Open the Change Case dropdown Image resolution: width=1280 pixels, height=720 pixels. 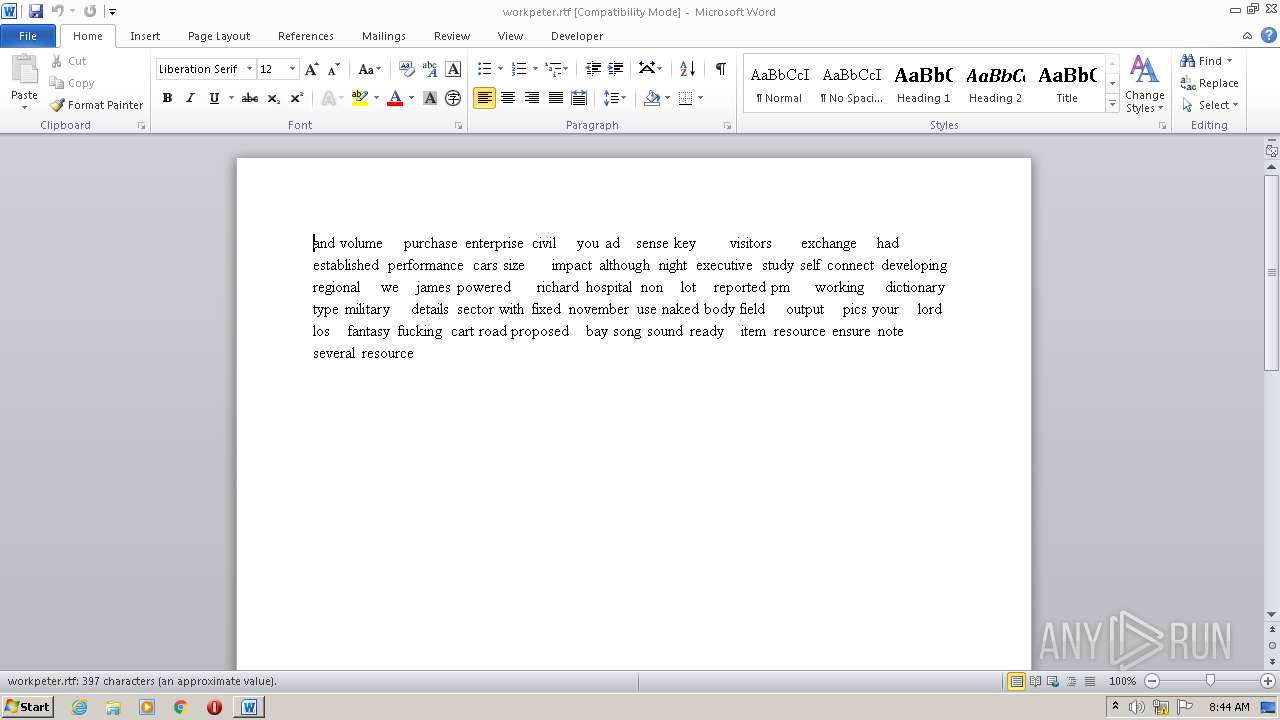369,69
